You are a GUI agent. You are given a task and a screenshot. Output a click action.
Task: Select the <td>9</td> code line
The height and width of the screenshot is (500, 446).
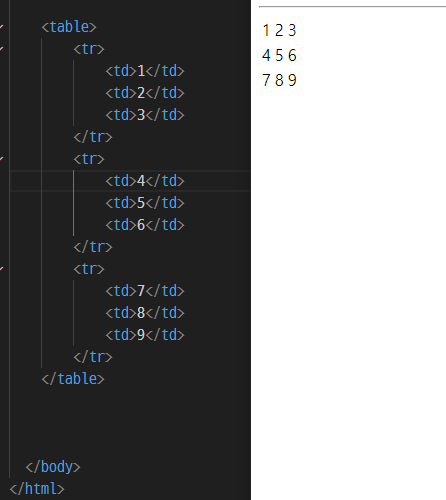(x=145, y=335)
